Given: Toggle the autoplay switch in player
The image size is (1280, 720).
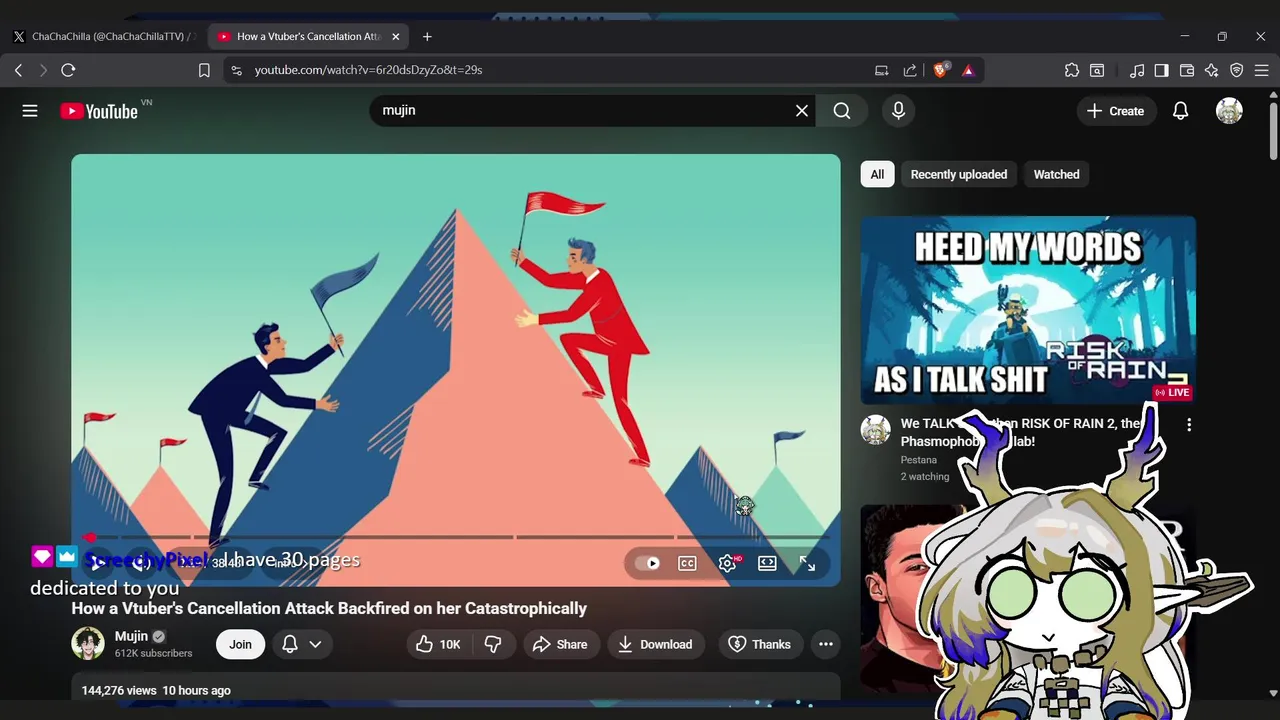Looking at the screenshot, I should 647,563.
